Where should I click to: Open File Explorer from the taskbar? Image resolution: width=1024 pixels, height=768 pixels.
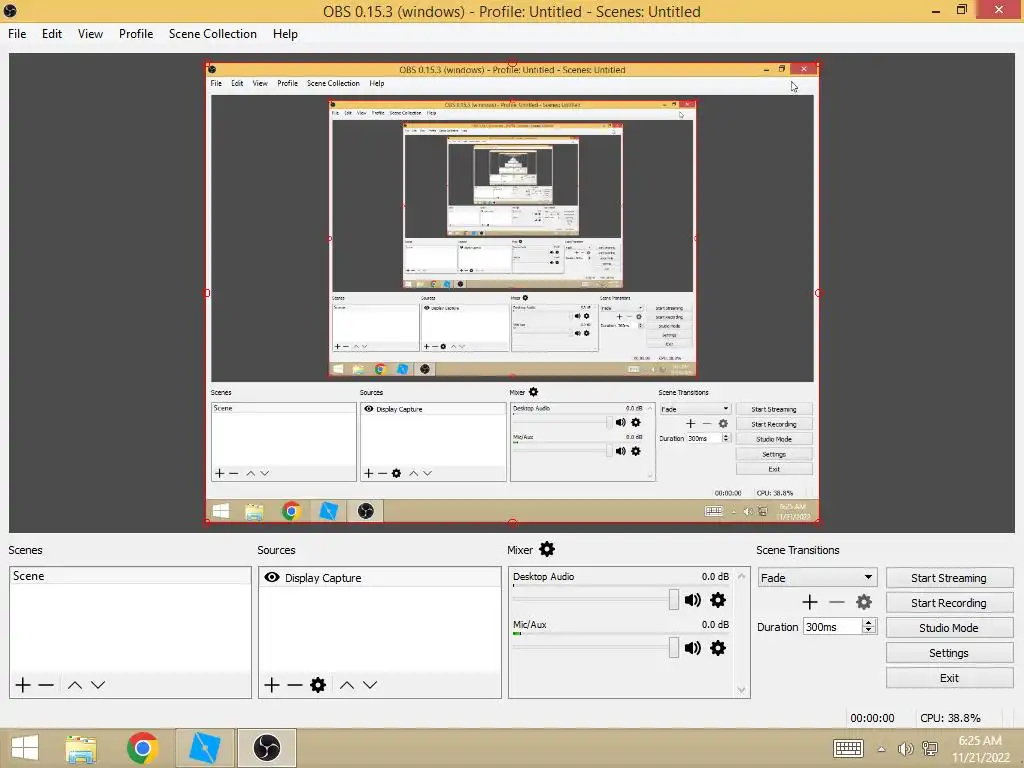click(x=81, y=748)
